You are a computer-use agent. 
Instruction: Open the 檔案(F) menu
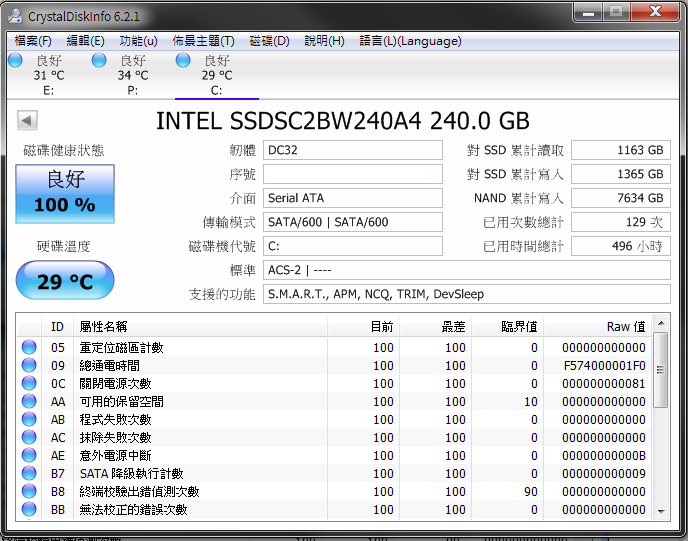pyautogui.click(x=33, y=41)
